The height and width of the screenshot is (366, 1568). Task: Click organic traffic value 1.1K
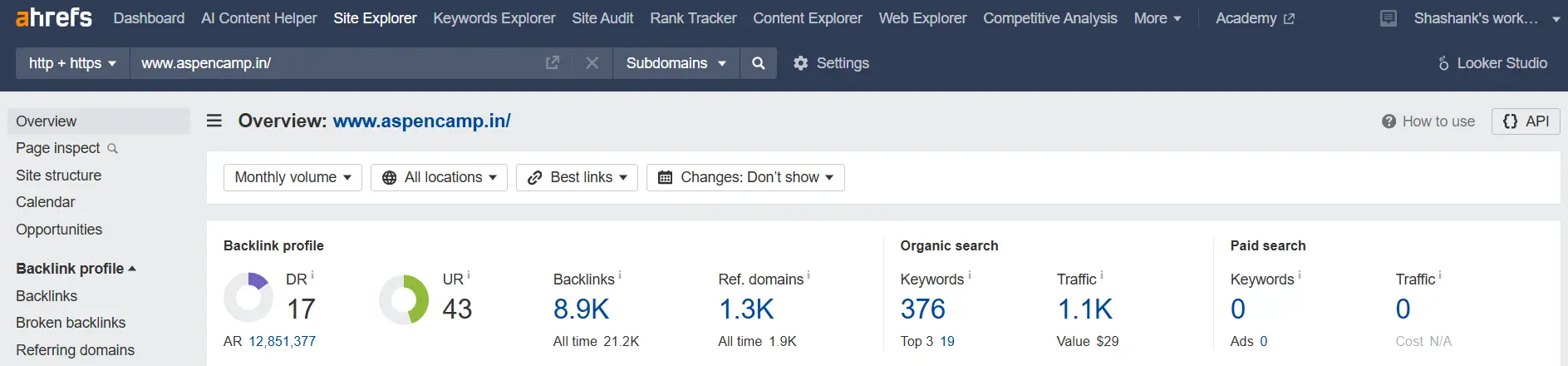(x=1084, y=309)
